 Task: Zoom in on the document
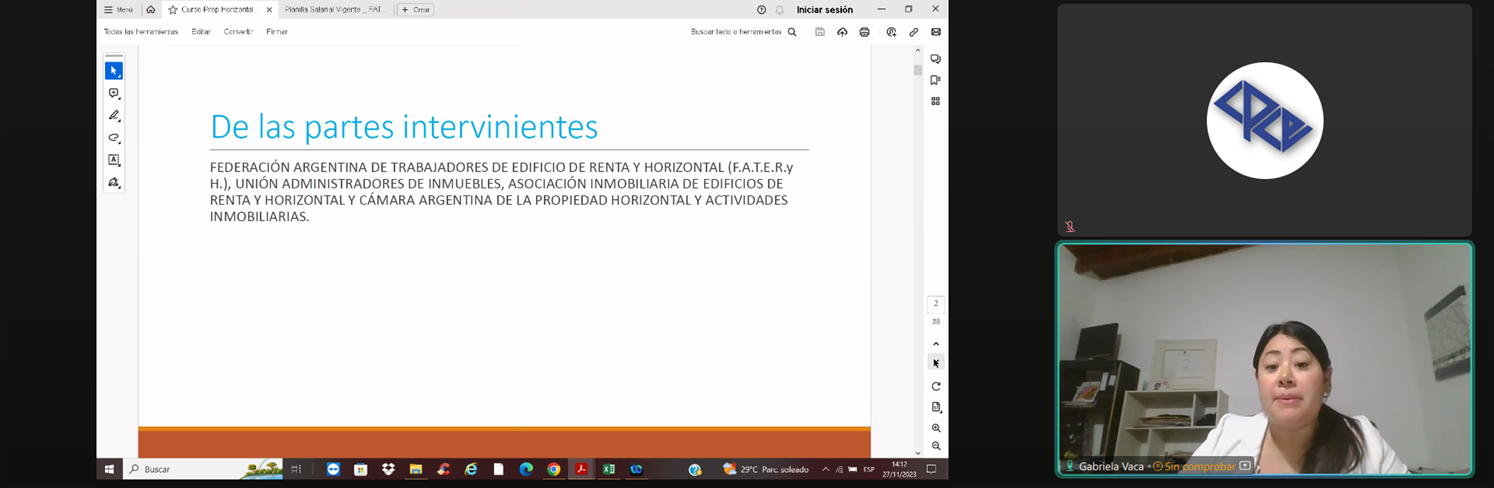point(936,428)
